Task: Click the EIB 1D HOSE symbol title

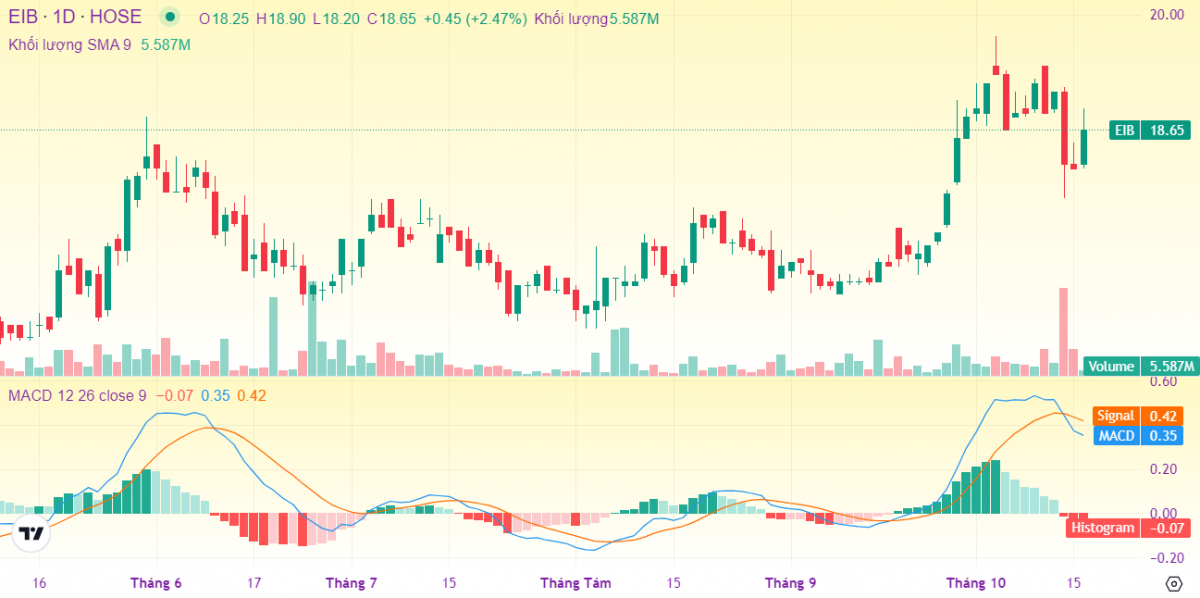Action: 75,18
